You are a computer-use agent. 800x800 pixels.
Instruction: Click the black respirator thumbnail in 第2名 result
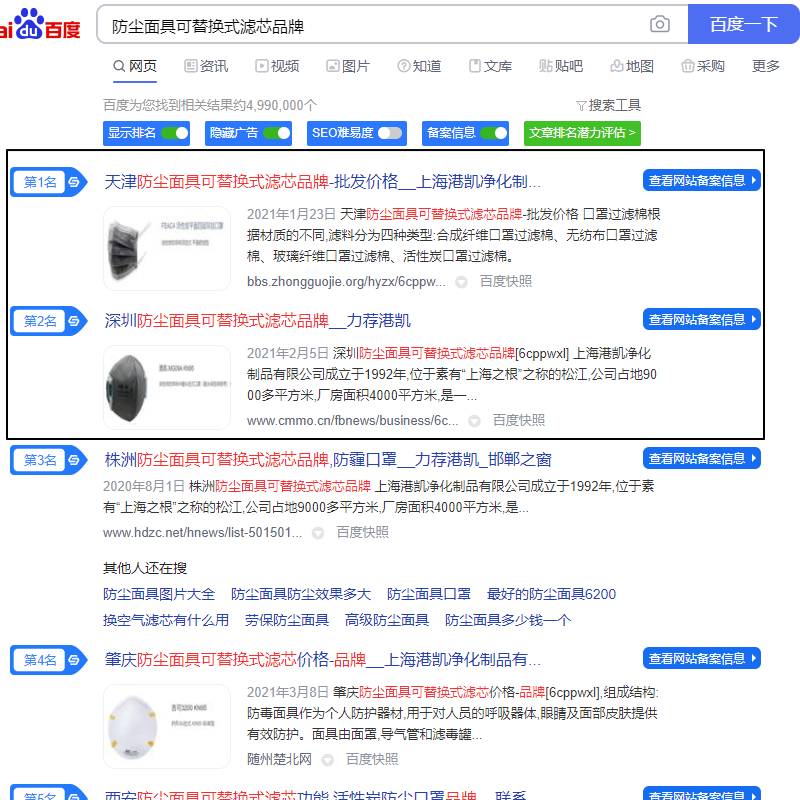click(x=167, y=387)
